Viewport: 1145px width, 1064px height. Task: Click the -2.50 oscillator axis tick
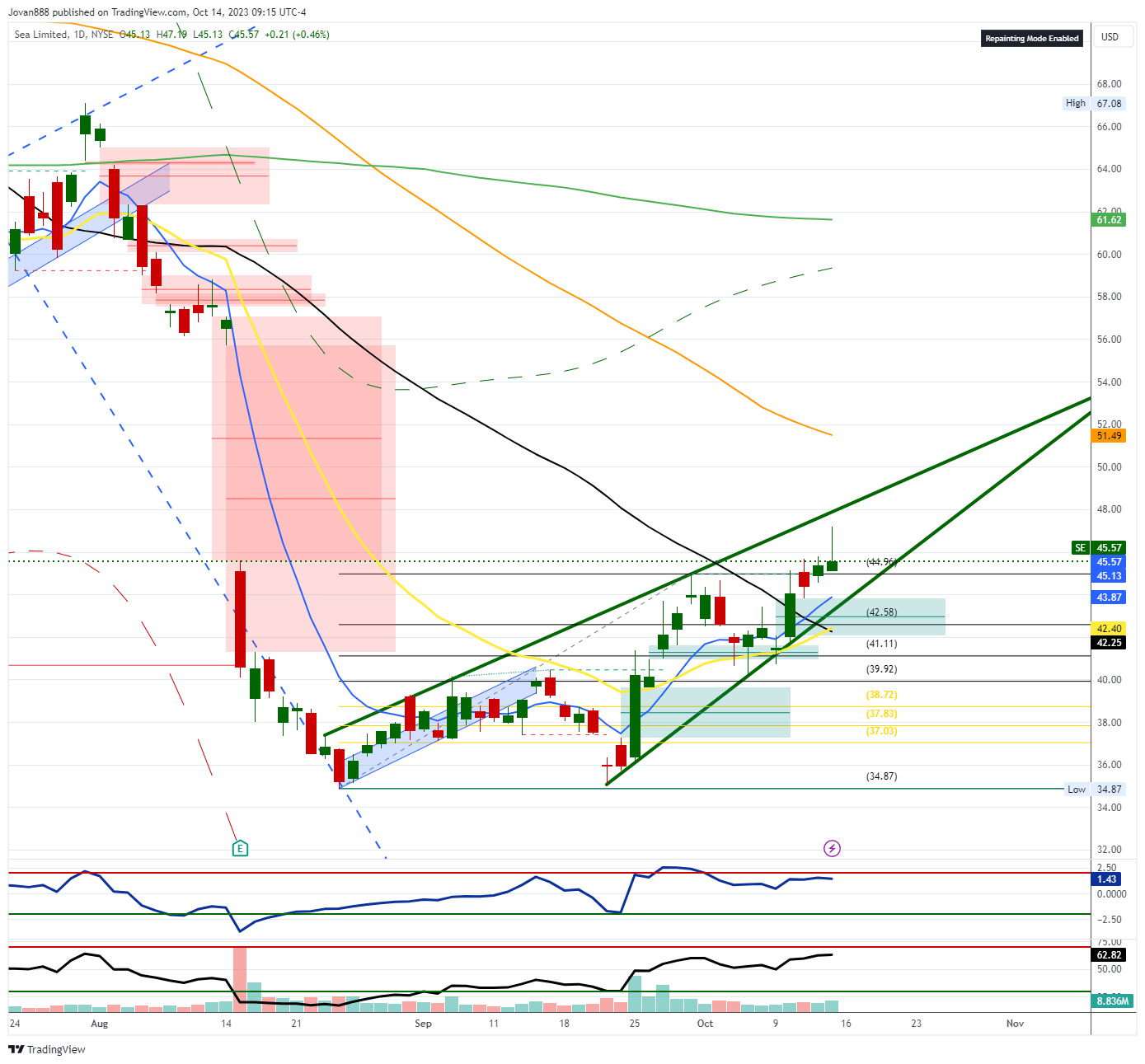coord(1109,920)
